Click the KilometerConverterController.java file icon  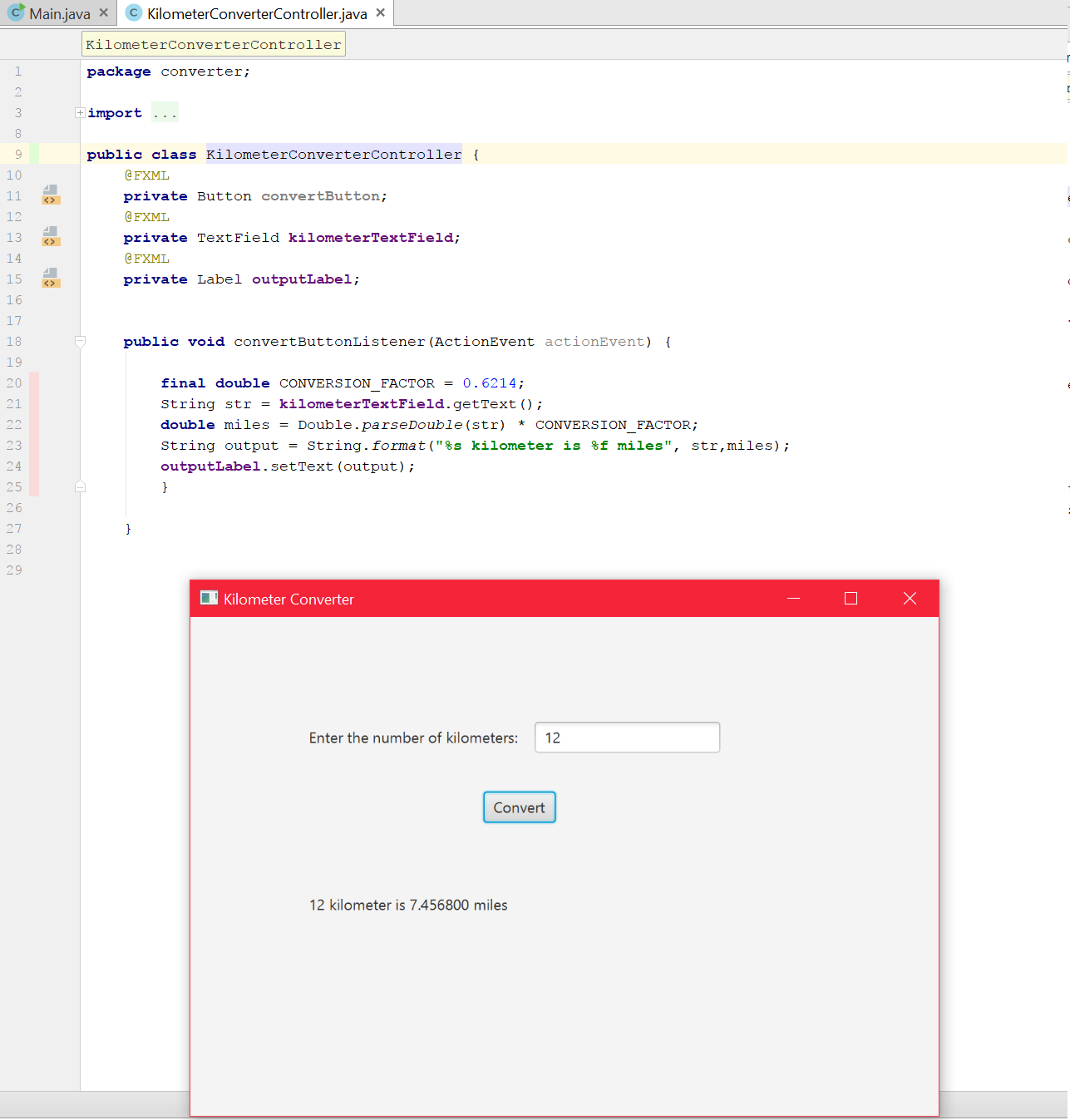pyautogui.click(x=133, y=13)
